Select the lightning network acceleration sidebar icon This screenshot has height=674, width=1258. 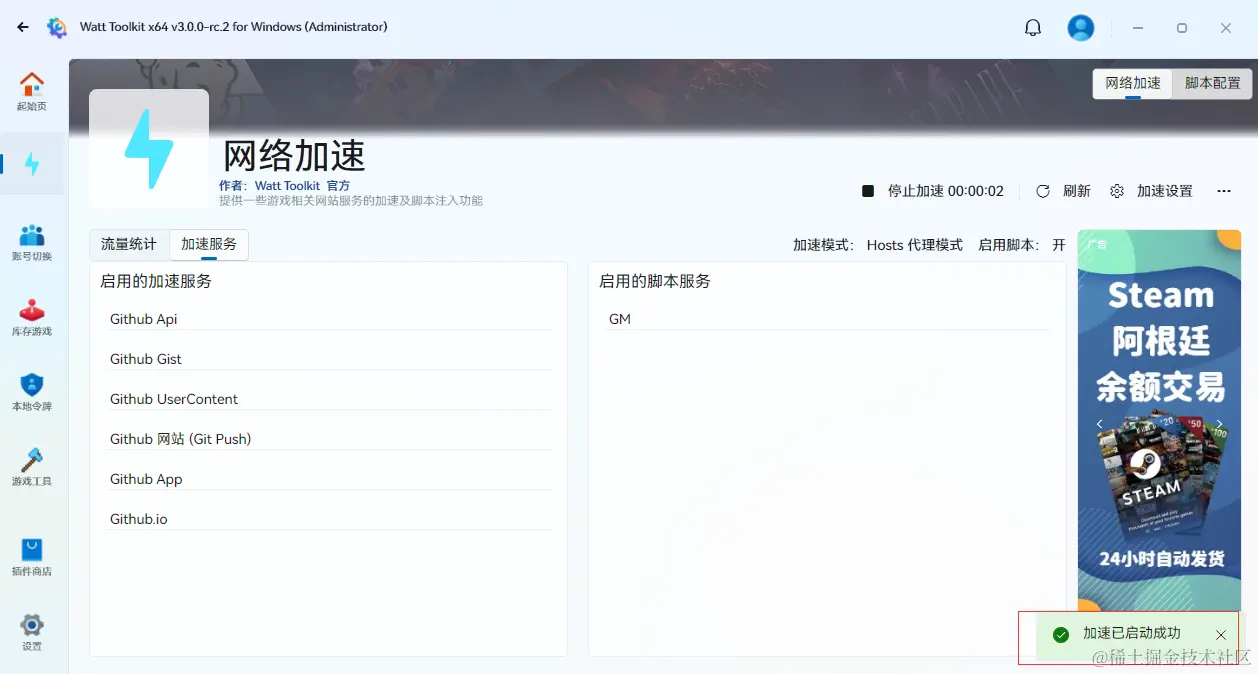32,164
